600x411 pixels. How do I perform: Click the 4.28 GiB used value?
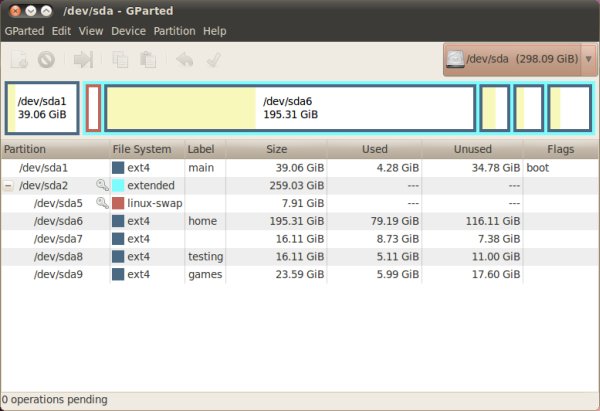point(398,168)
